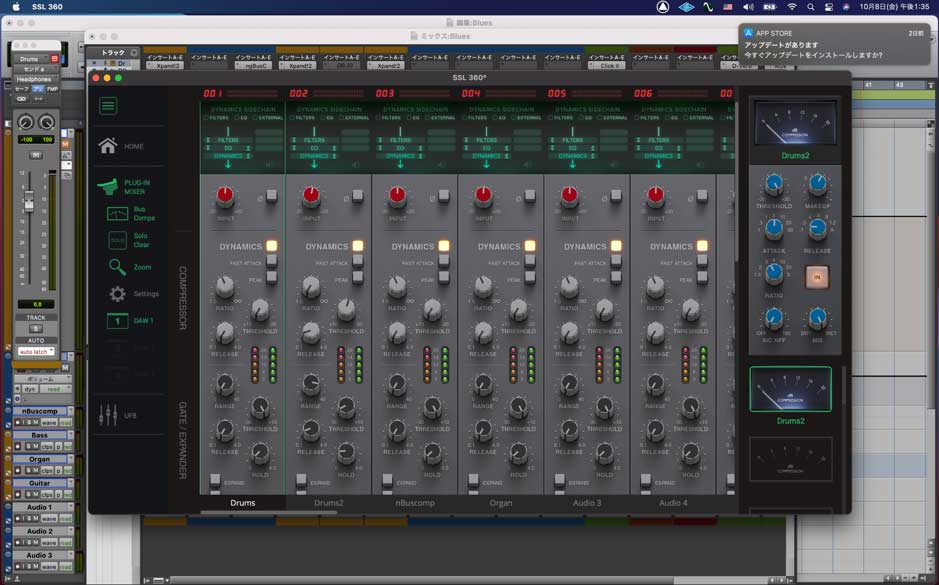939x585 pixels.
Task: Open Guitar track name dropdown arrow
Action: pos(70,483)
